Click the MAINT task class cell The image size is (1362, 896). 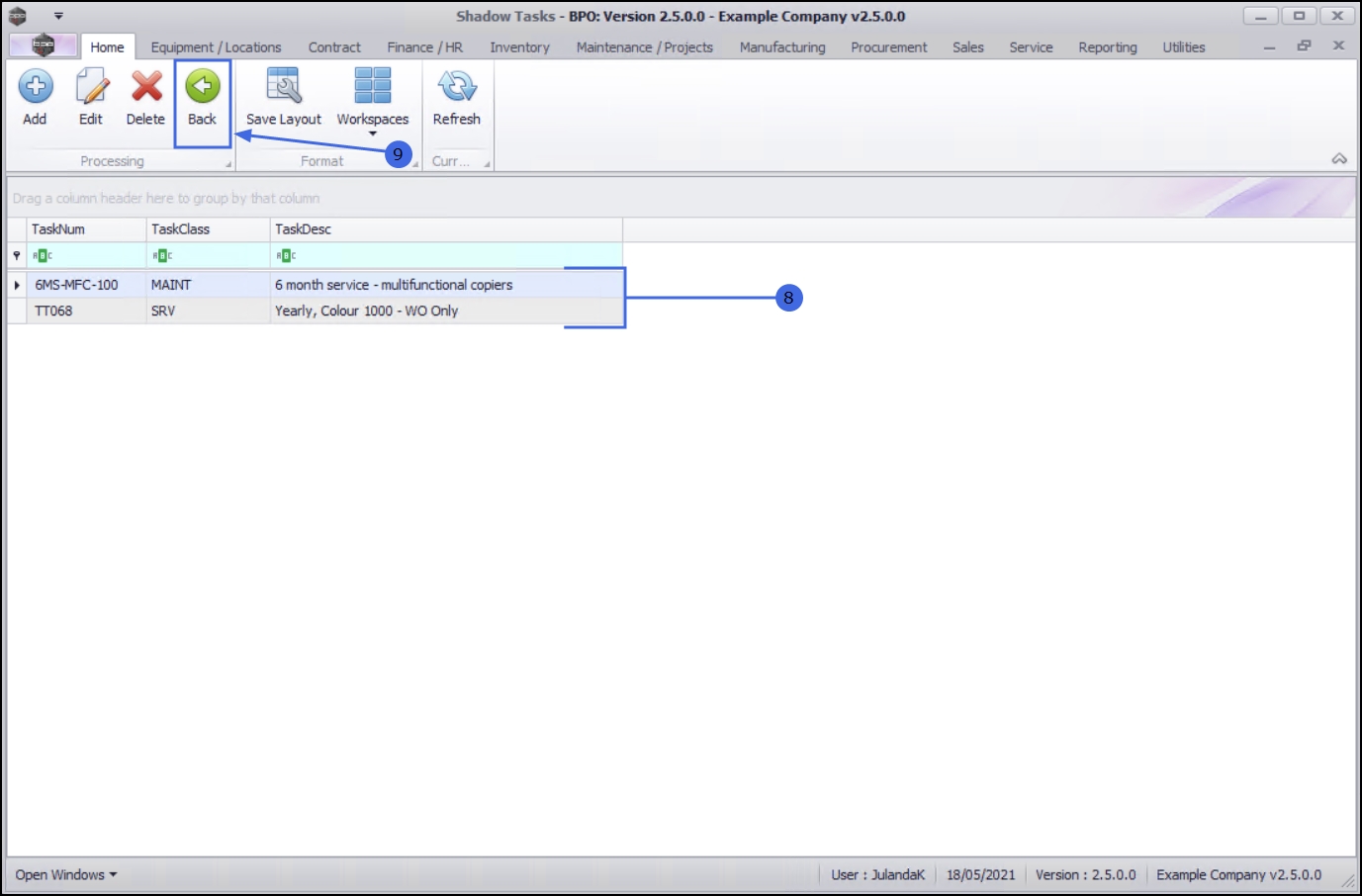(209, 285)
